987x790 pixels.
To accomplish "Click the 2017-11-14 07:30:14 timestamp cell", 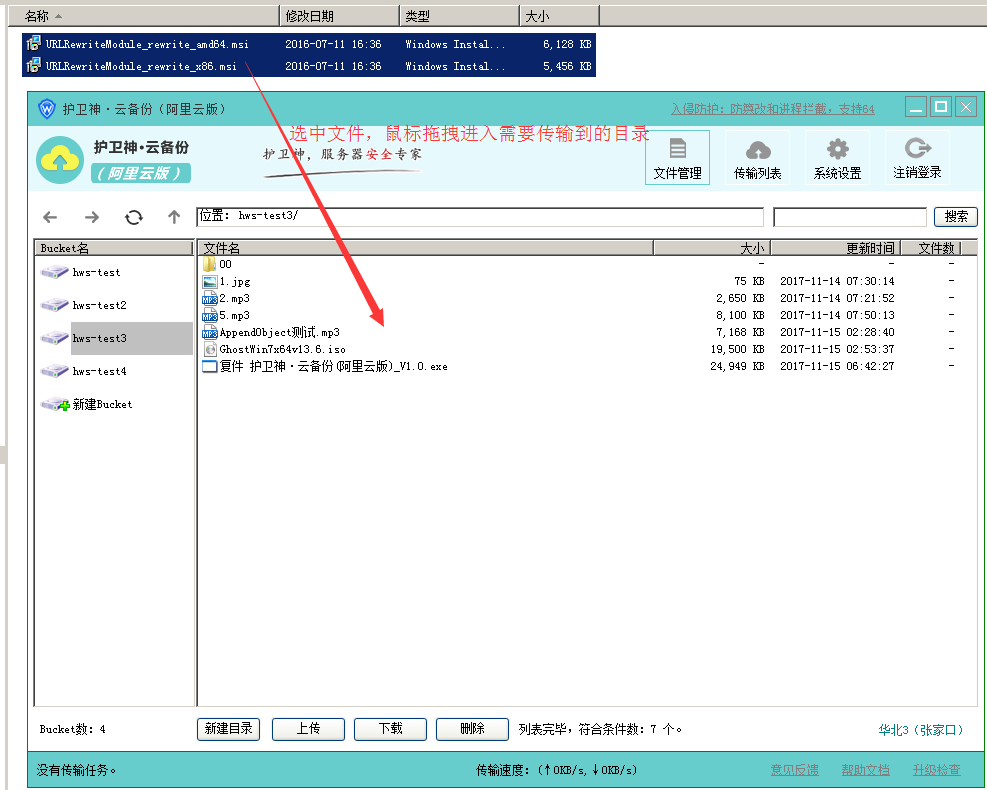I will (x=837, y=281).
